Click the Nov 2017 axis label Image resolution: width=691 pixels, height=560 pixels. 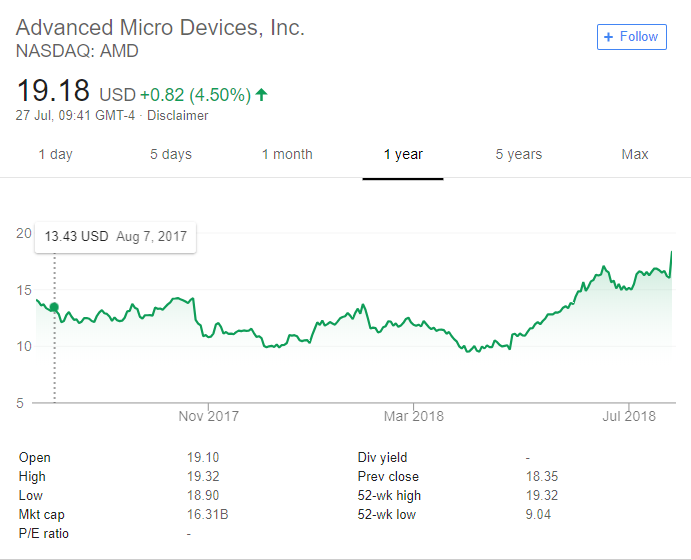208,415
